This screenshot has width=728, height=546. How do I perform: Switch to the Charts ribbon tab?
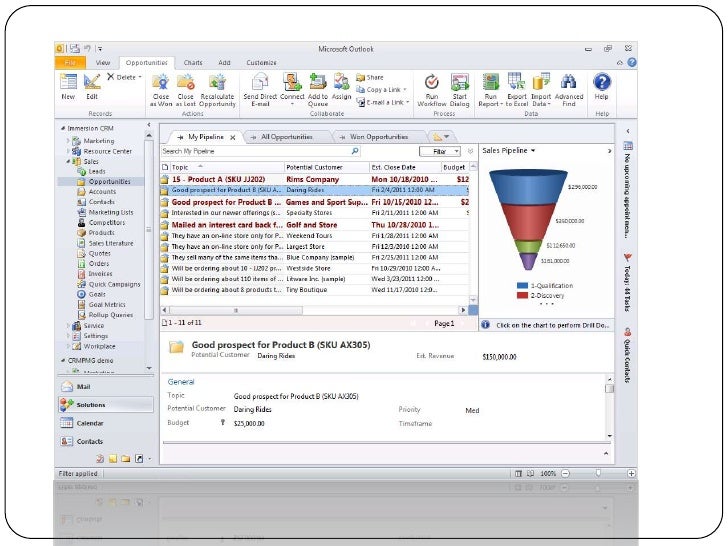(x=193, y=62)
